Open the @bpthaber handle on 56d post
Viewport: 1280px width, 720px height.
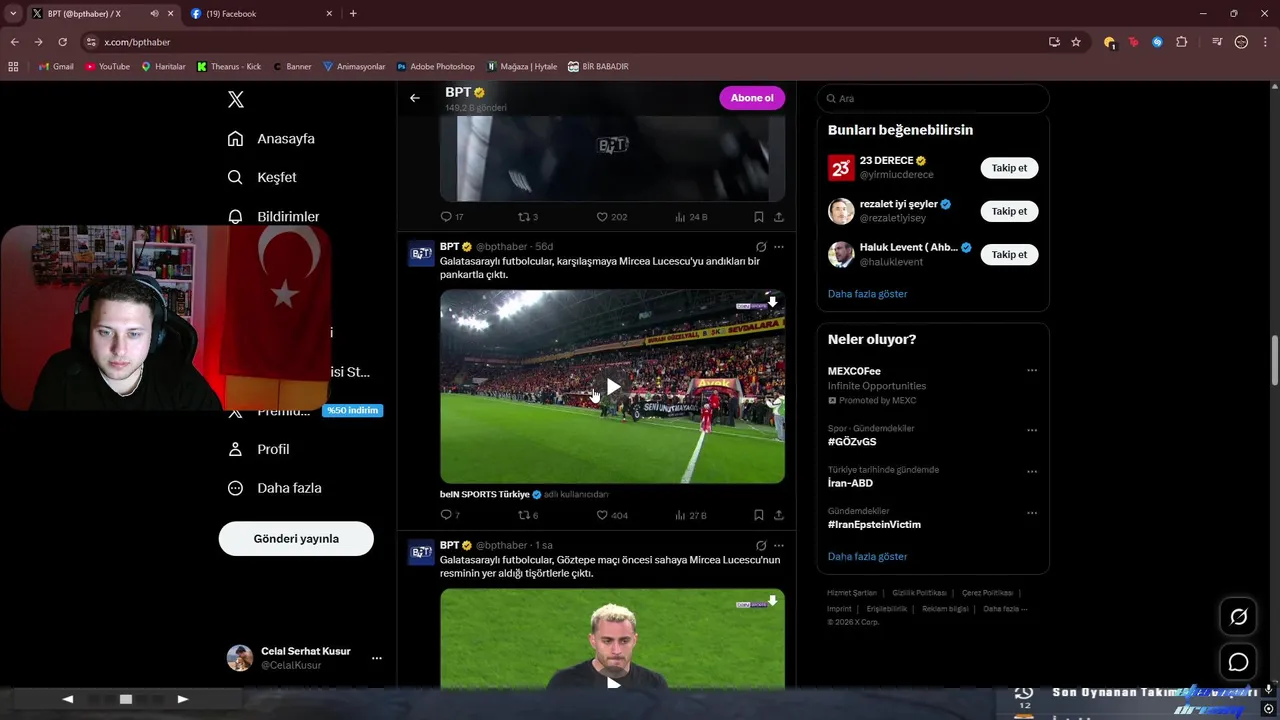click(x=502, y=247)
